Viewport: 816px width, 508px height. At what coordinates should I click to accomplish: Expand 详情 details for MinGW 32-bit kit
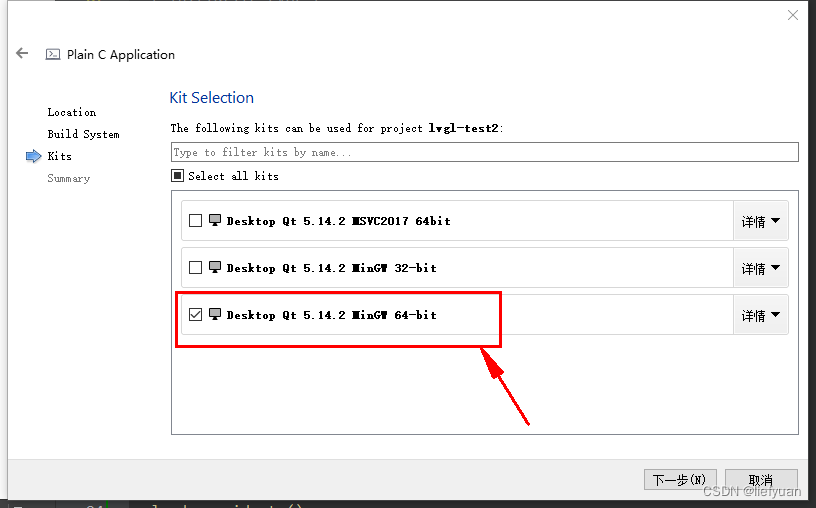pos(760,268)
